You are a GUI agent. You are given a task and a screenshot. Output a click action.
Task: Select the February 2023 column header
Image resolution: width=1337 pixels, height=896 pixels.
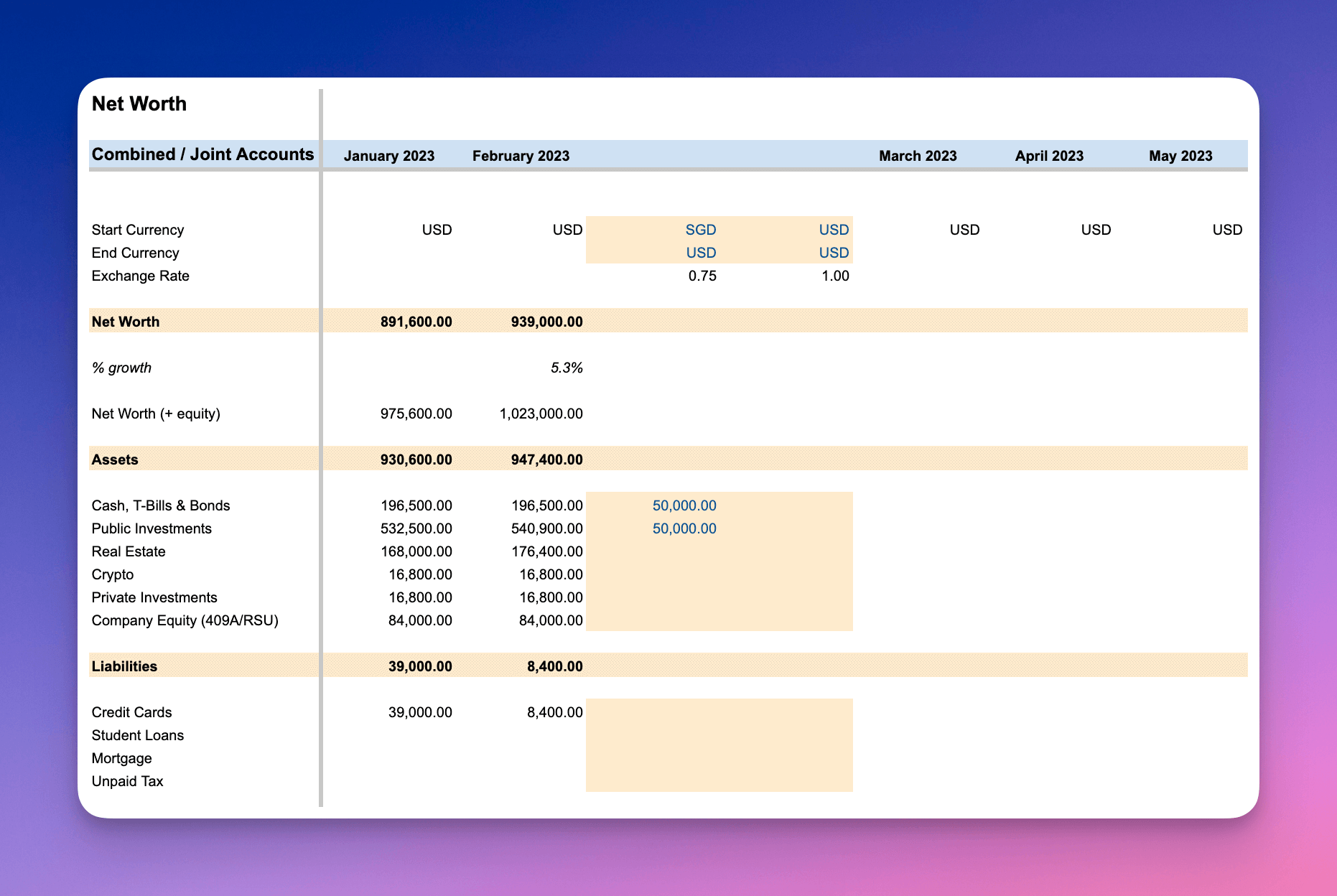pyautogui.click(x=521, y=156)
